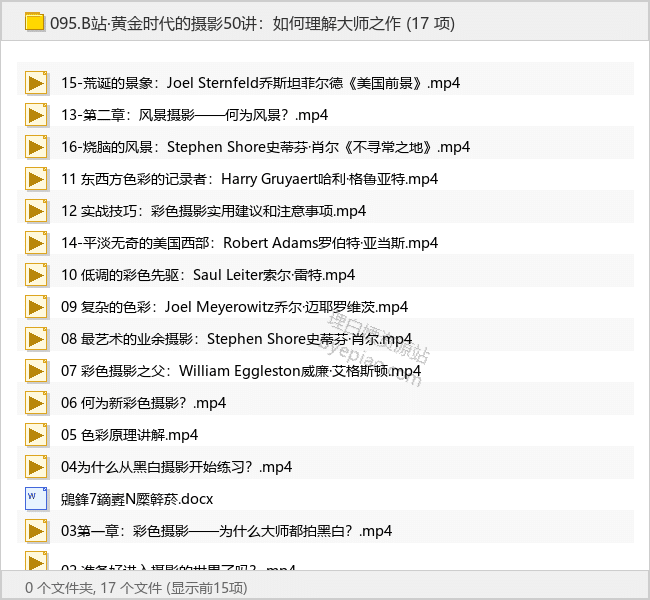Image resolution: width=650 pixels, height=600 pixels.
Task: Click video icon for 08 最艺术的业余摄影 file
Action: (36, 339)
